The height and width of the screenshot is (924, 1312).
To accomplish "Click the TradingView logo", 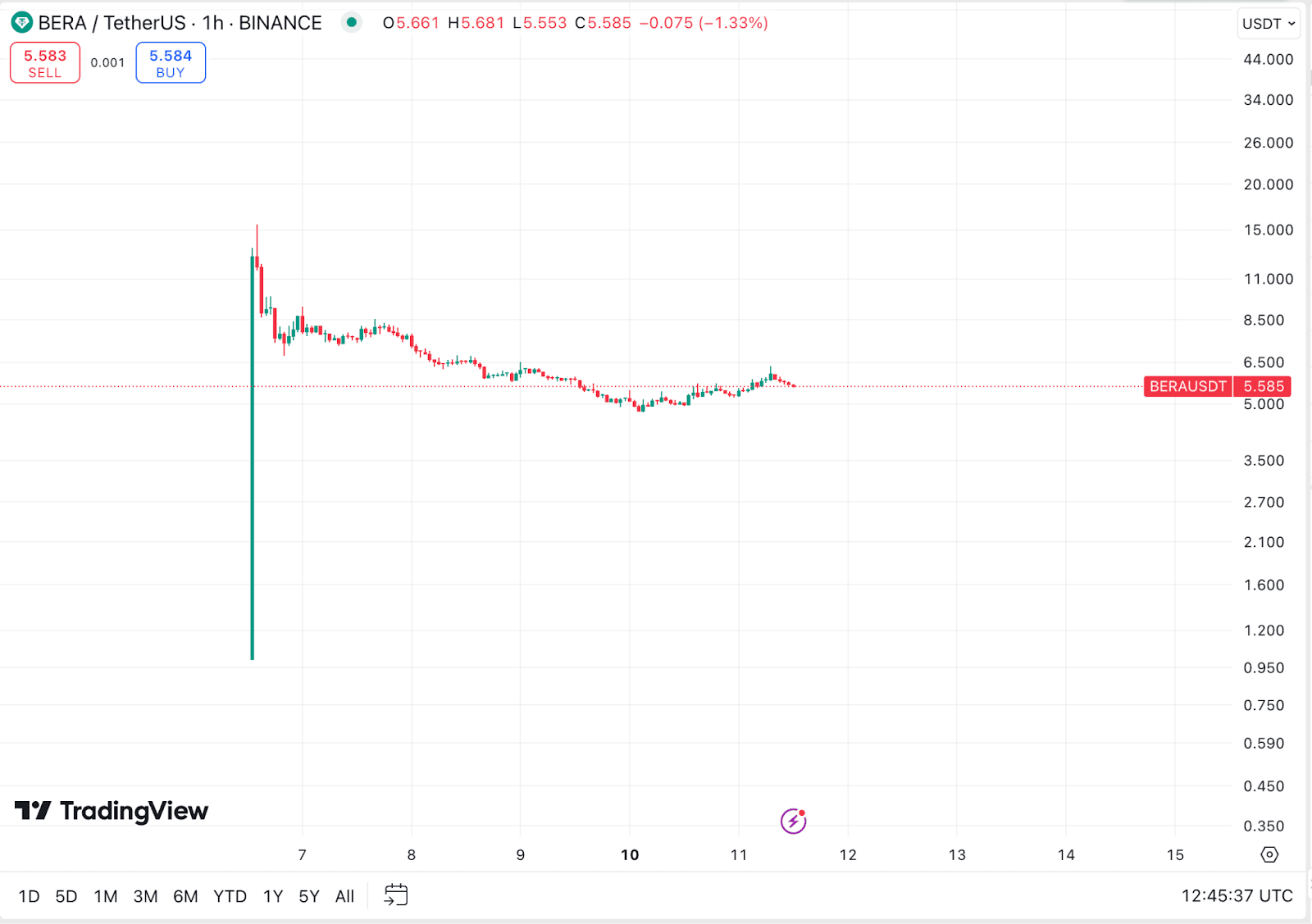I will [x=112, y=811].
